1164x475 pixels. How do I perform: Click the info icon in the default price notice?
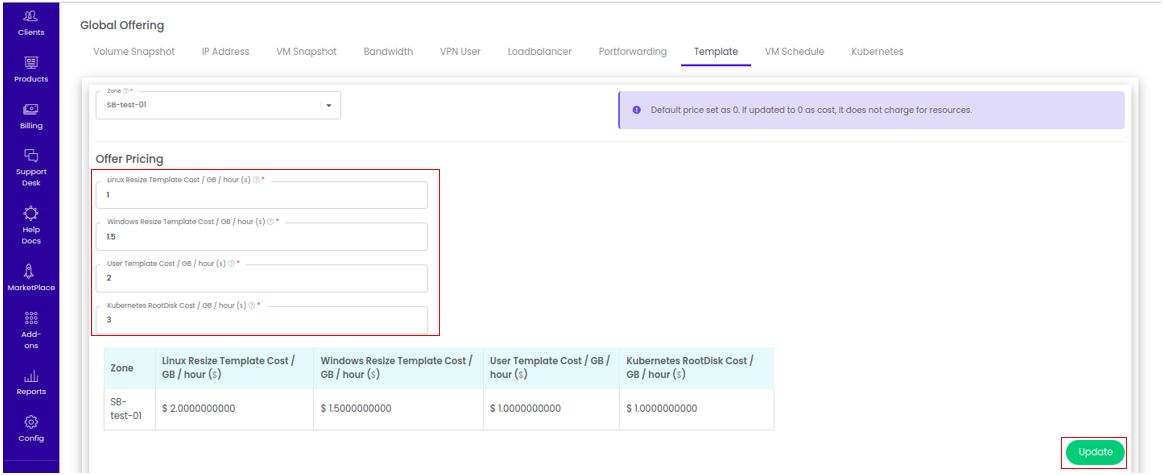pos(637,110)
